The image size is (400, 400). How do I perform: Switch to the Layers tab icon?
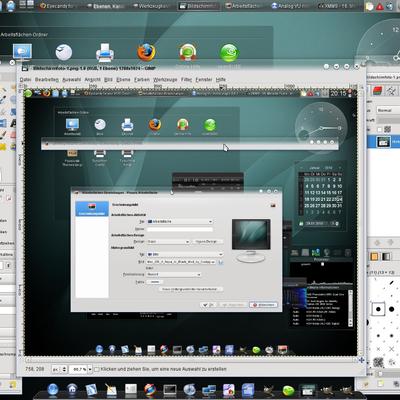377,91
